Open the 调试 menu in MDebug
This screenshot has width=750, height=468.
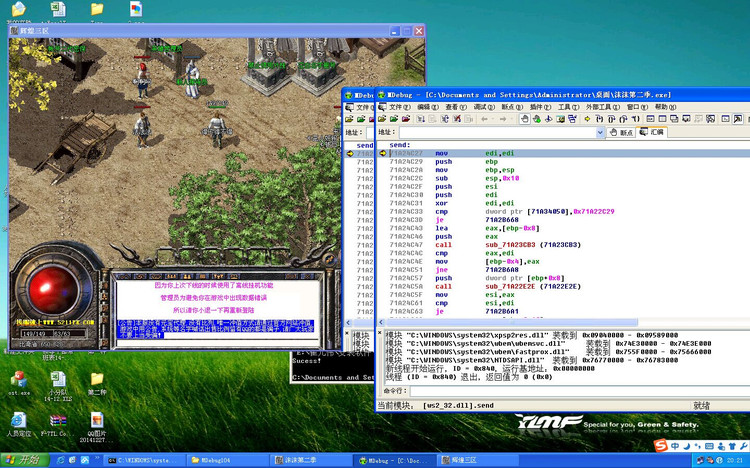coord(484,107)
